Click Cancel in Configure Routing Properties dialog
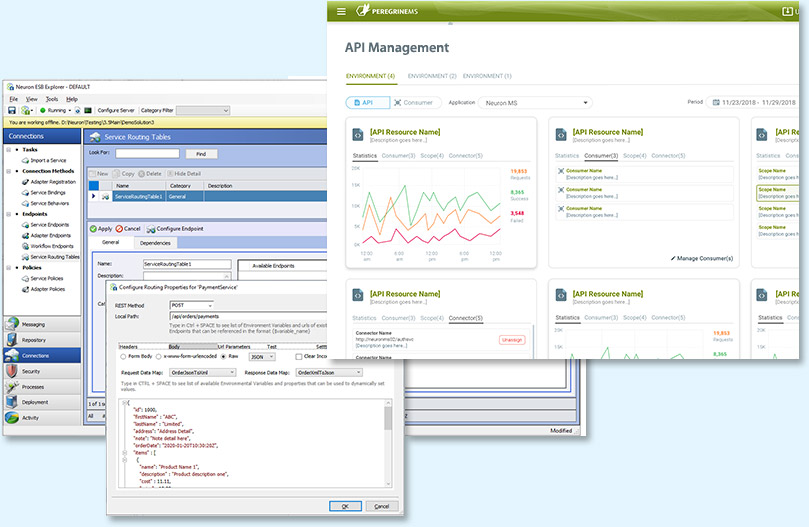Image resolution: width=809 pixels, height=527 pixels. 381,506
